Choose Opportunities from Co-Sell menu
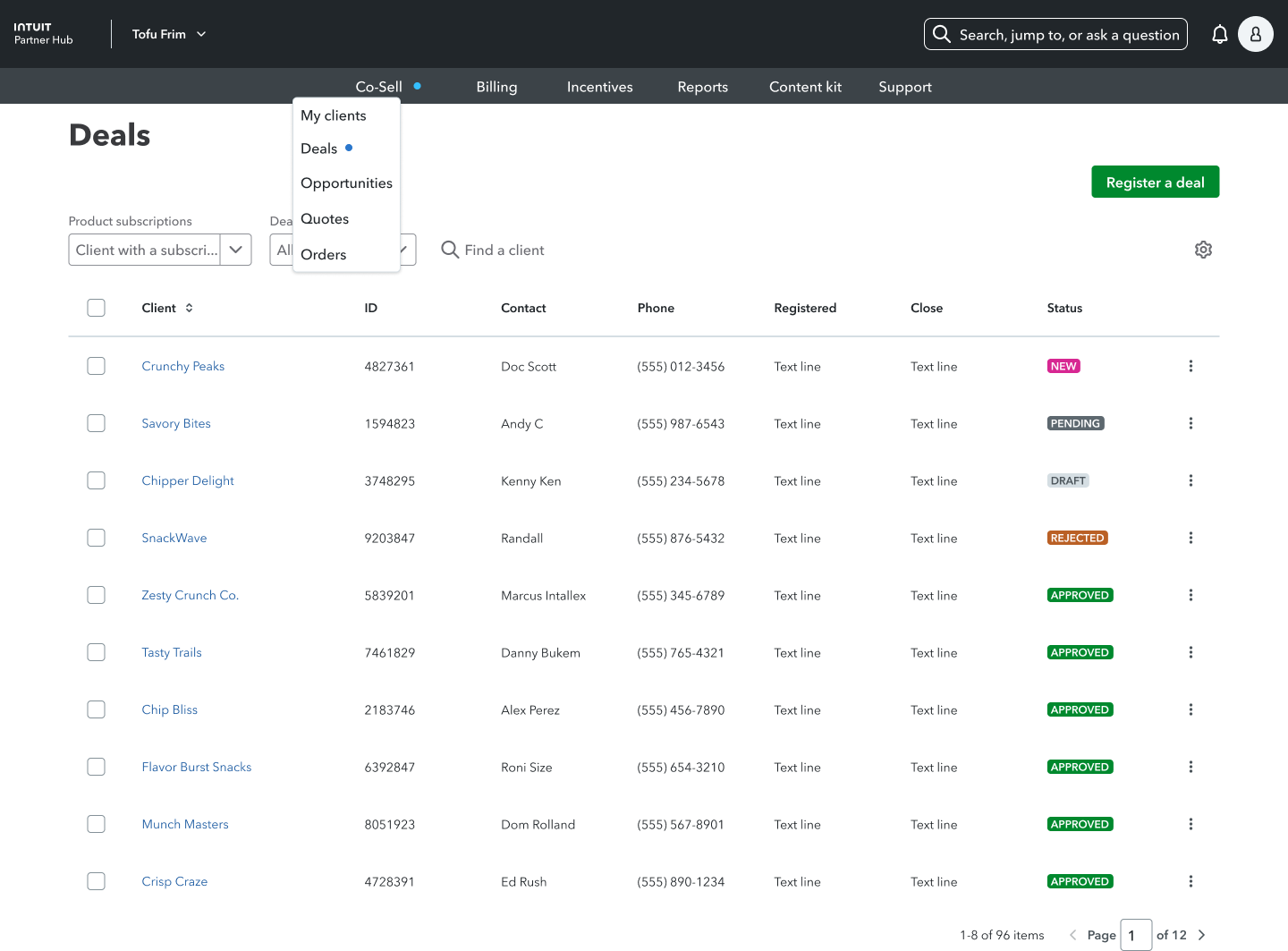 click(346, 183)
